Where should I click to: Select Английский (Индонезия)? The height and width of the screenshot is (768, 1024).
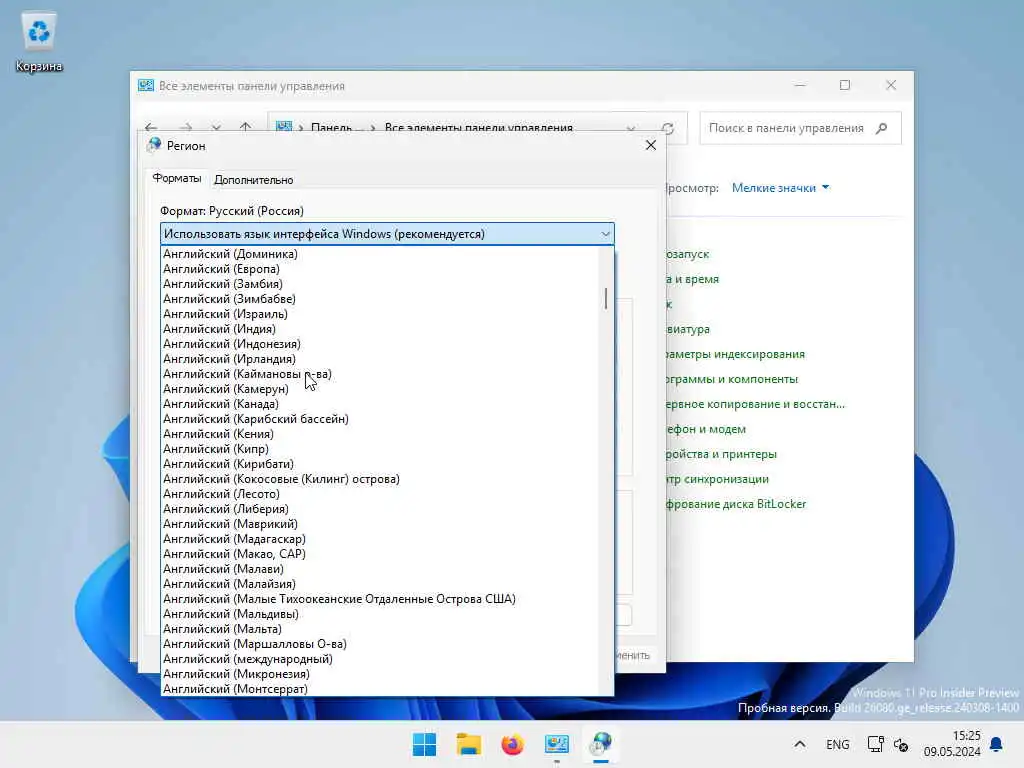(379, 344)
